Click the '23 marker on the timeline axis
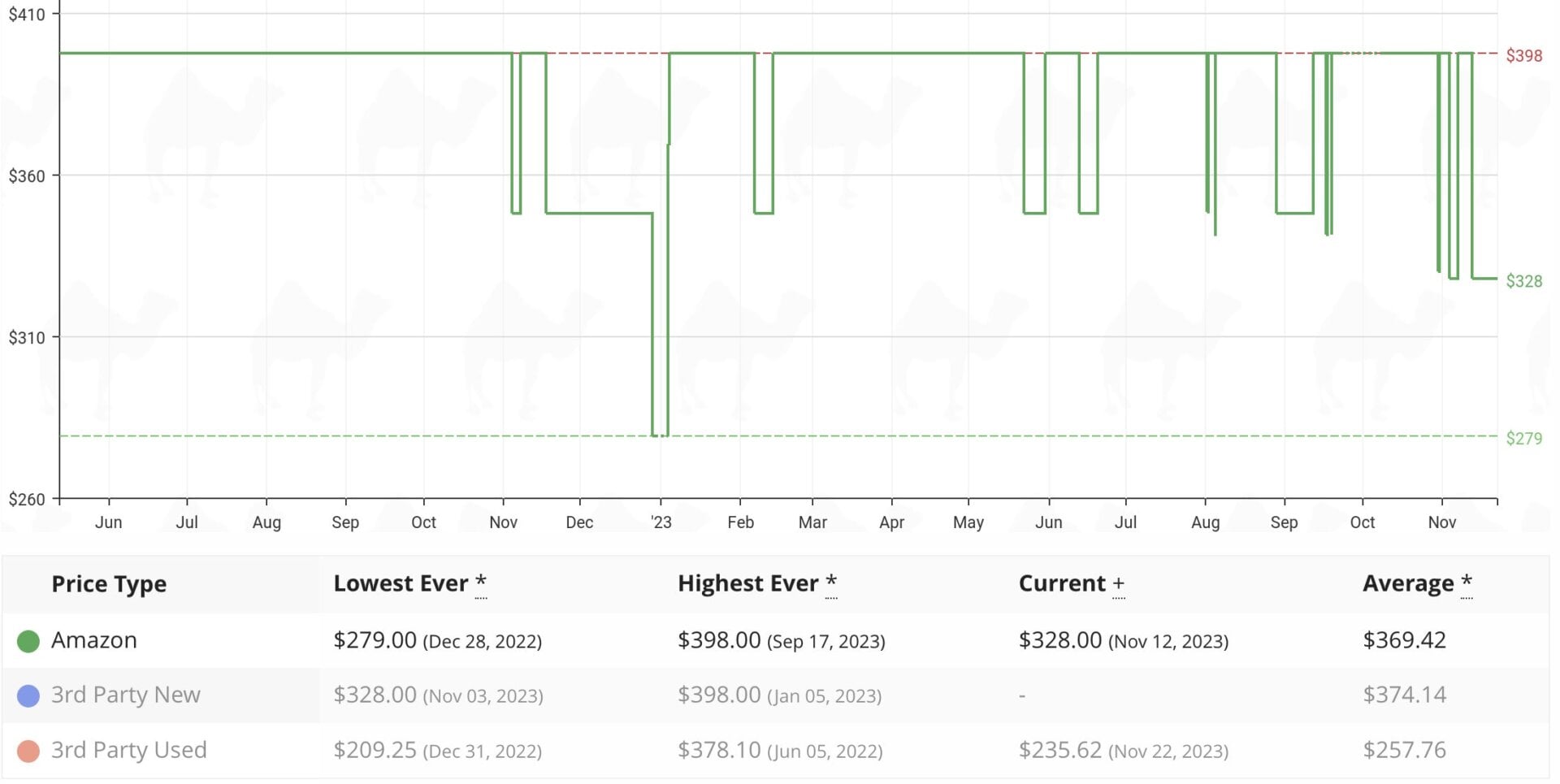 pos(661,522)
